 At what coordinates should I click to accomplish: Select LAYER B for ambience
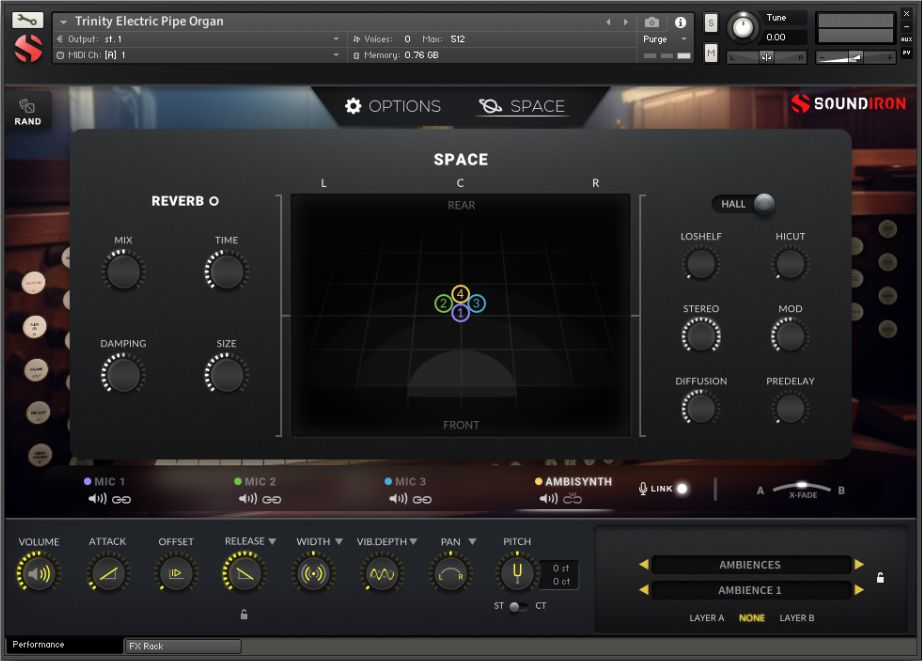point(797,618)
